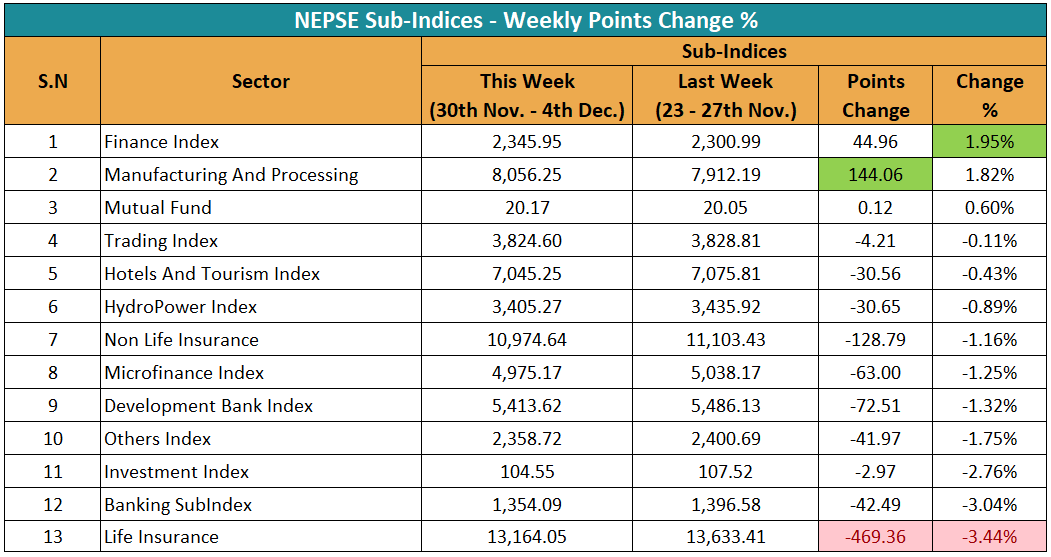
Task: Click the pink-highlighted -3.44% cell
Action: point(989,537)
